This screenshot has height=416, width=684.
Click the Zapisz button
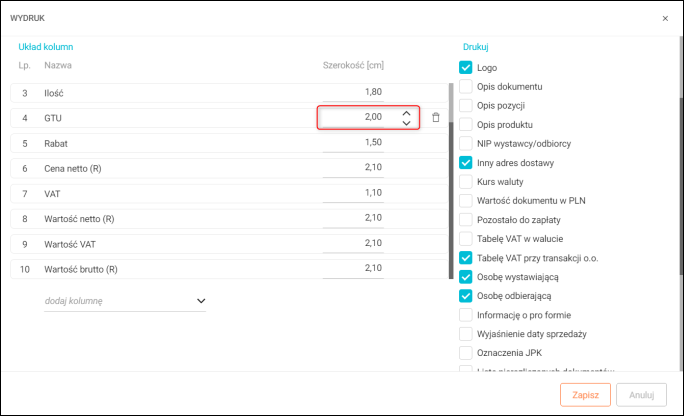pos(585,394)
